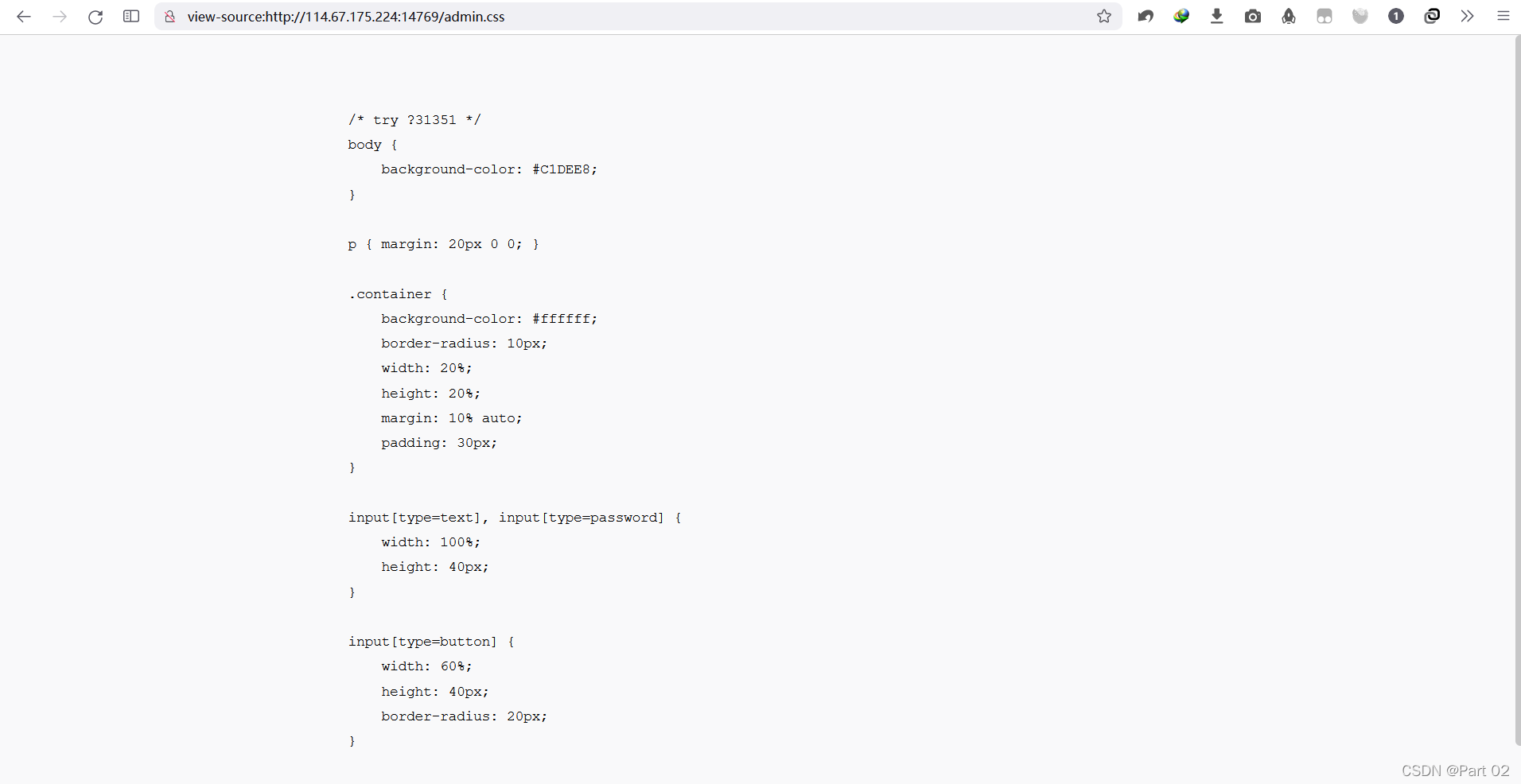Toggle bookmark for this page via star

coord(1105,16)
